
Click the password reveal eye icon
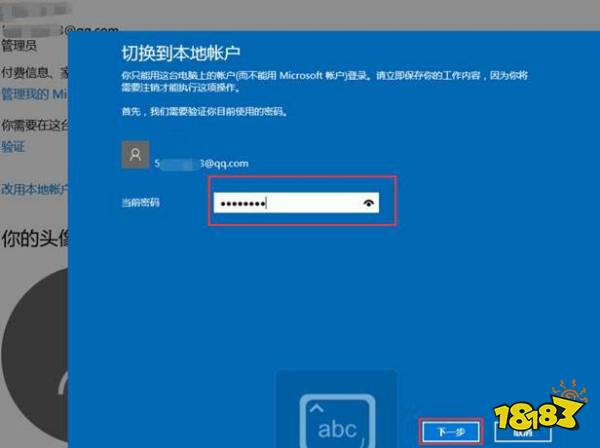click(x=371, y=203)
